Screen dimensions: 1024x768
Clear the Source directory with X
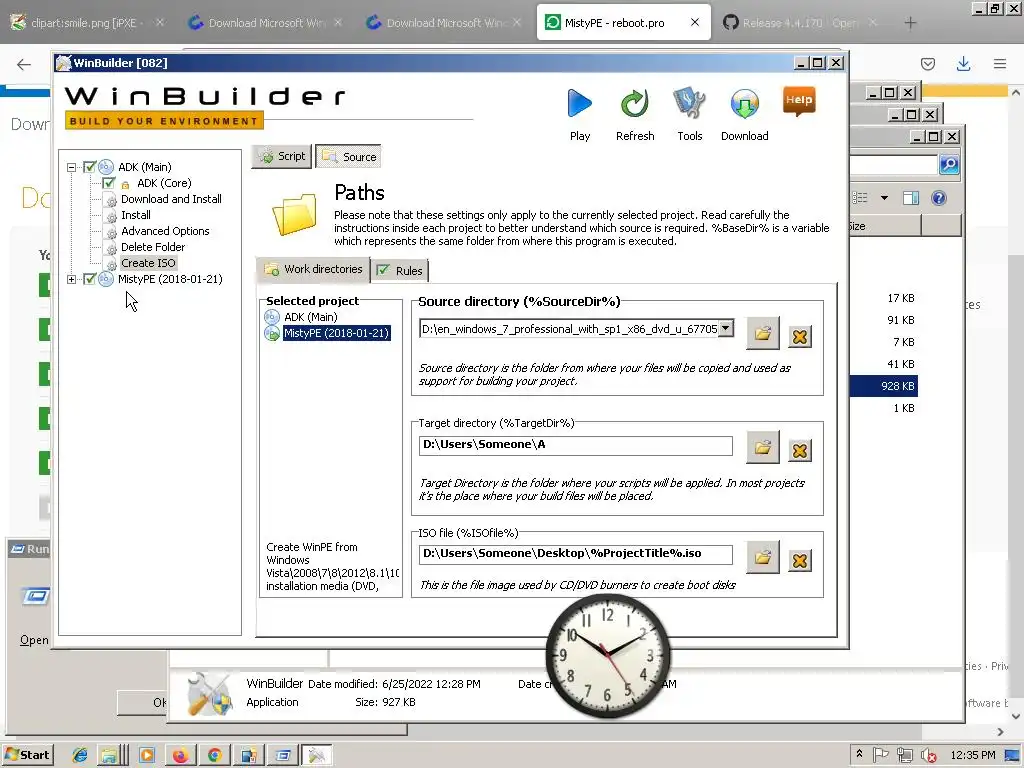799,337
